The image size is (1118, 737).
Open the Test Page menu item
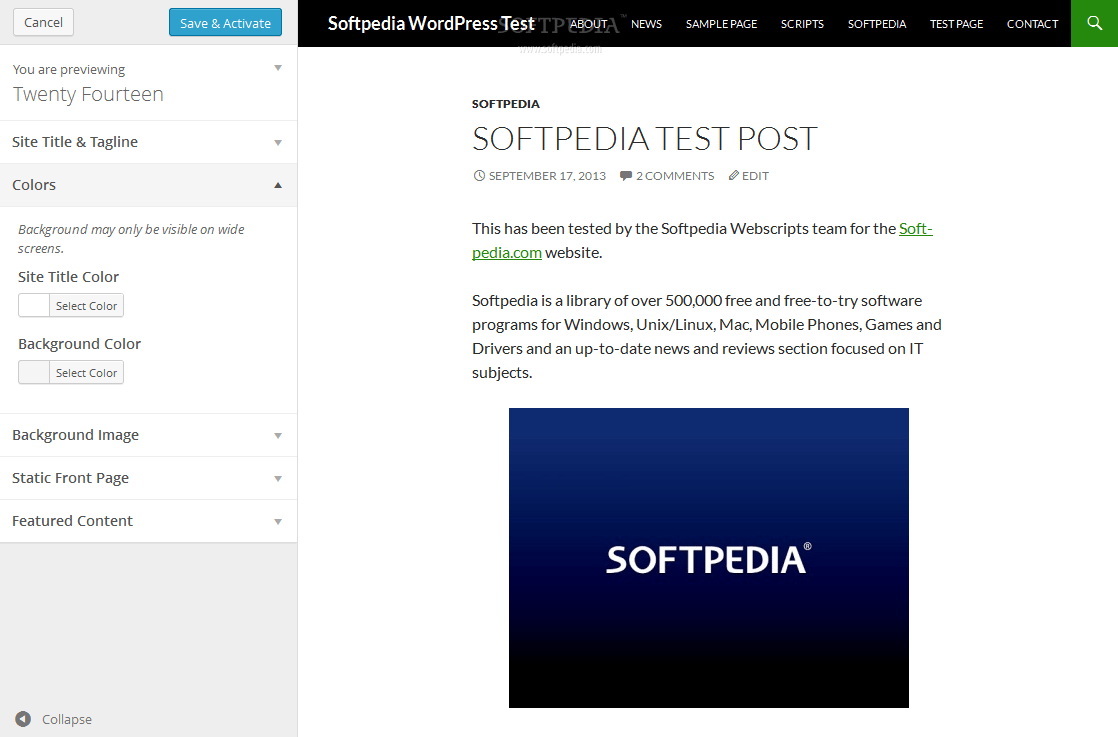point(956,24)
